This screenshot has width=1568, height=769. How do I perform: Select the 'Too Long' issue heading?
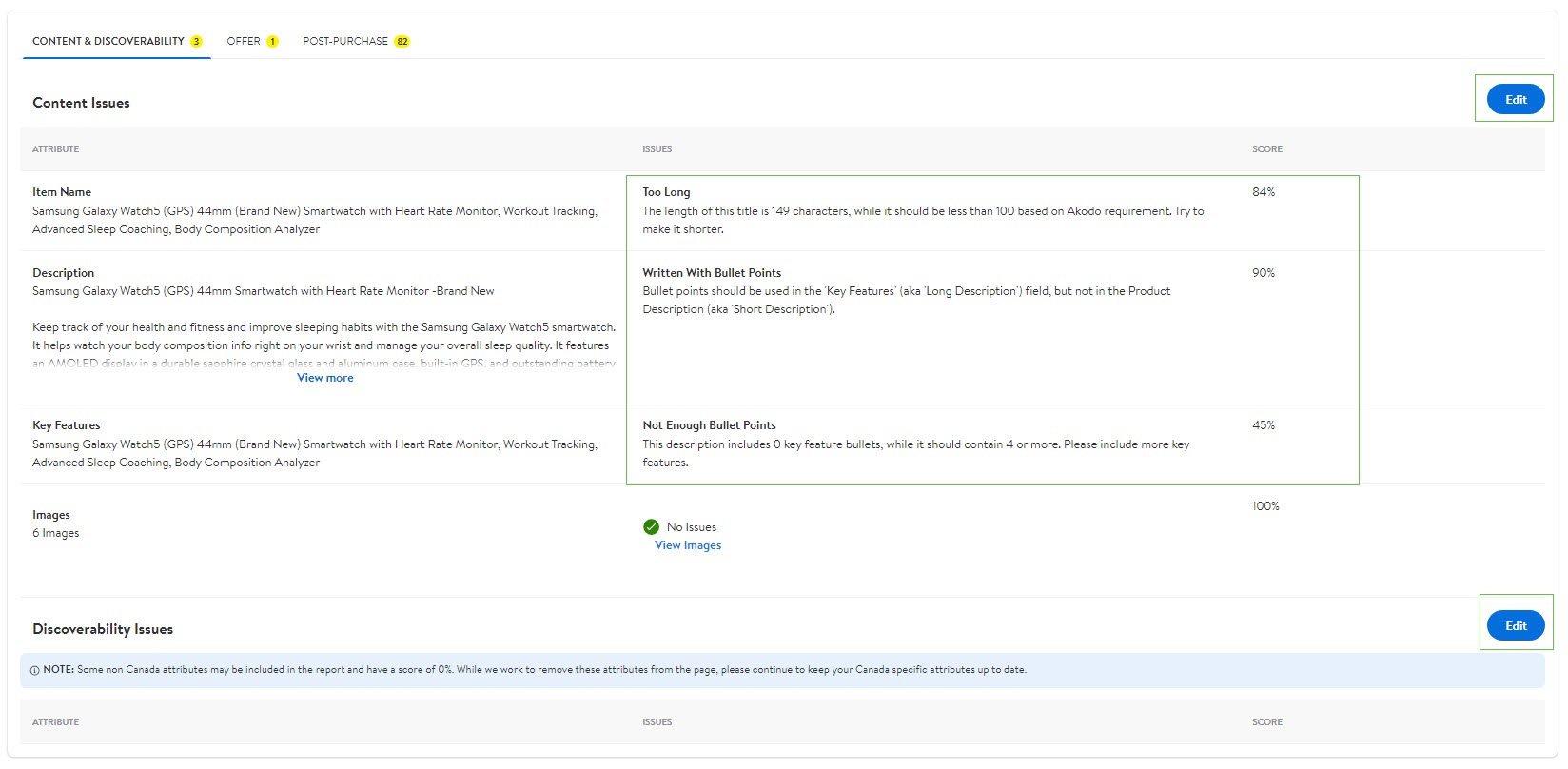click(666, 192)
